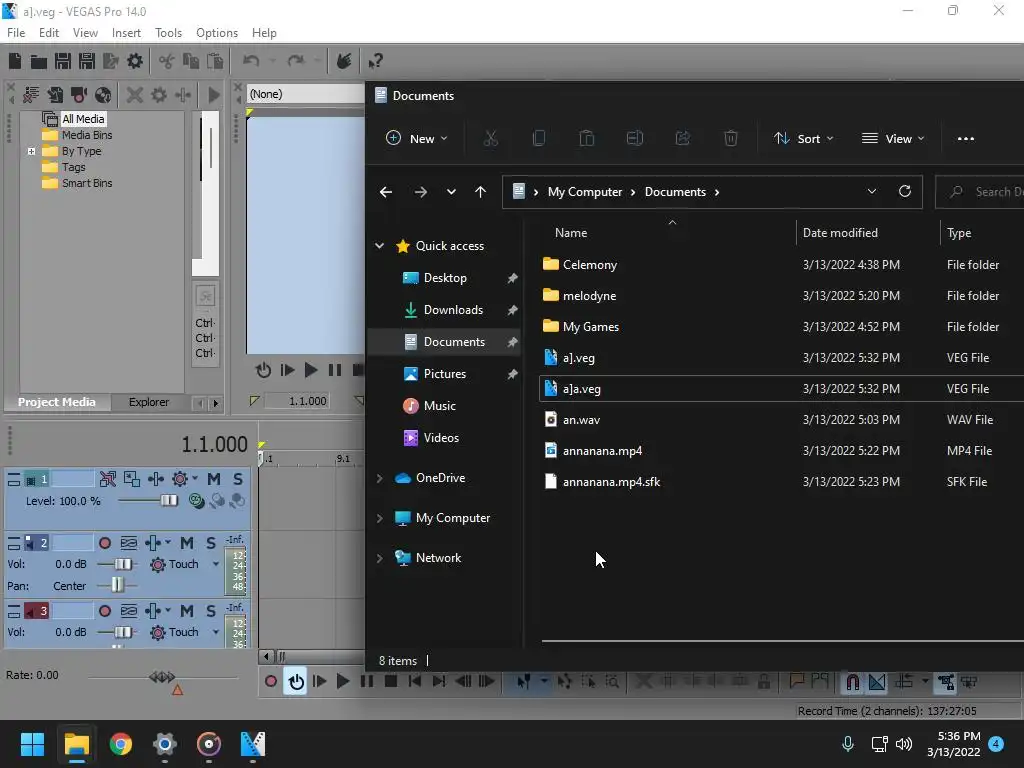Viewport: 1024px width, 768px height.
Task: Mute audio track 3
Action: 187,611
